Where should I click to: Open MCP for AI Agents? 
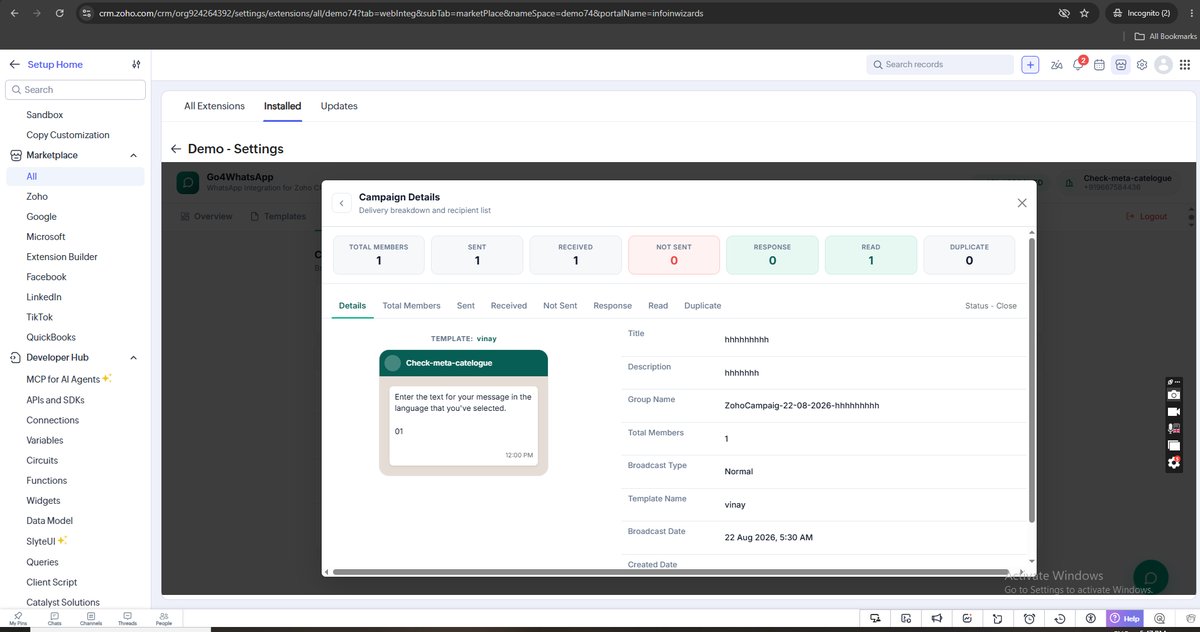click(69, 379)
